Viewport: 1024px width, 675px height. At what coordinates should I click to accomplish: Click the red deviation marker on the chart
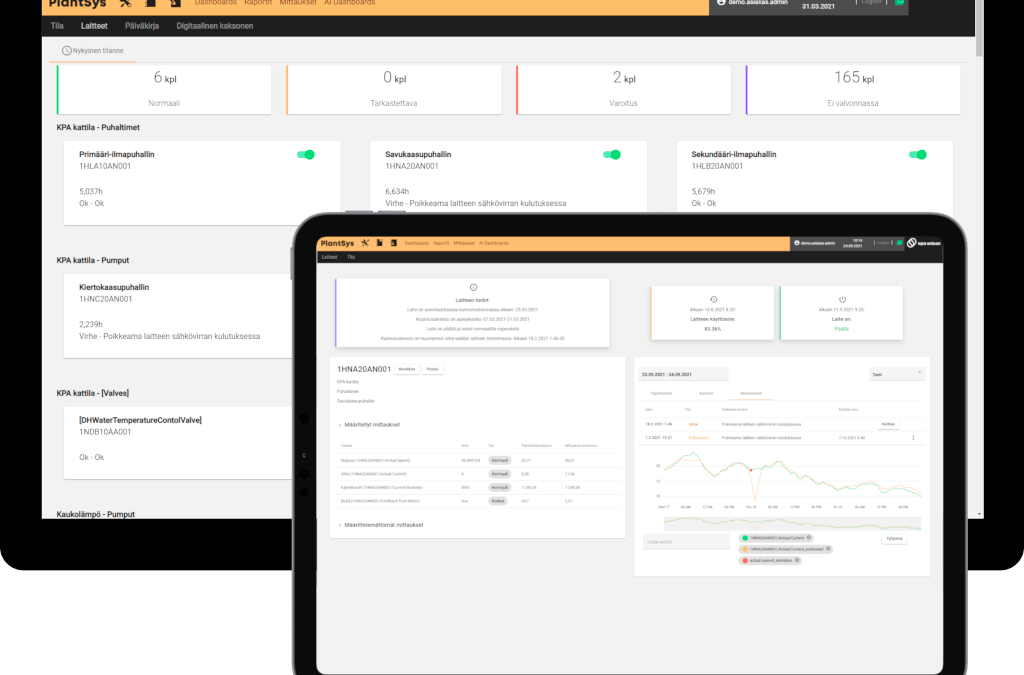[x=751, y=470]
